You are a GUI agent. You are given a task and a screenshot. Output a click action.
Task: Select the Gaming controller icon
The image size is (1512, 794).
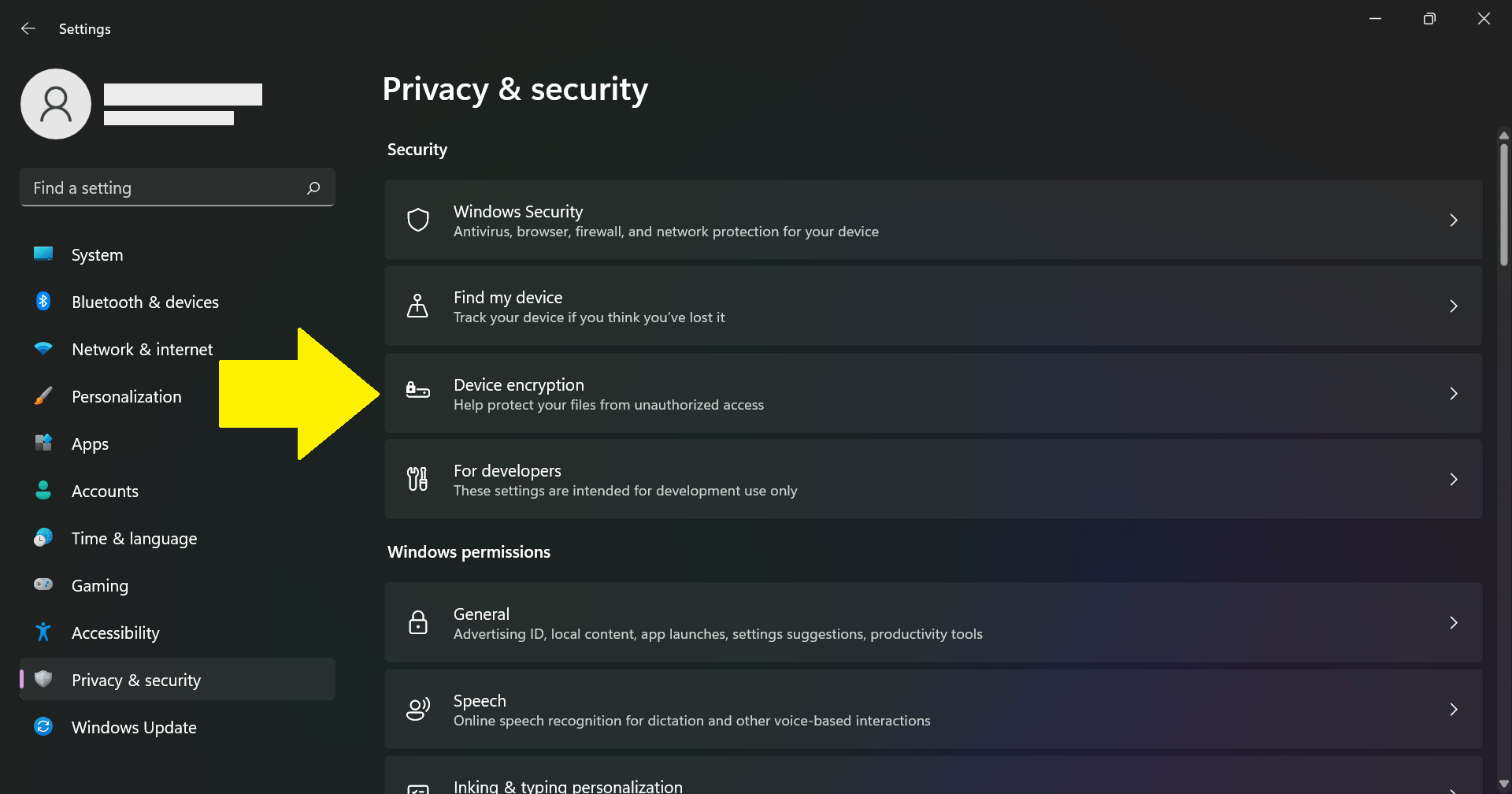coord(43,585)
